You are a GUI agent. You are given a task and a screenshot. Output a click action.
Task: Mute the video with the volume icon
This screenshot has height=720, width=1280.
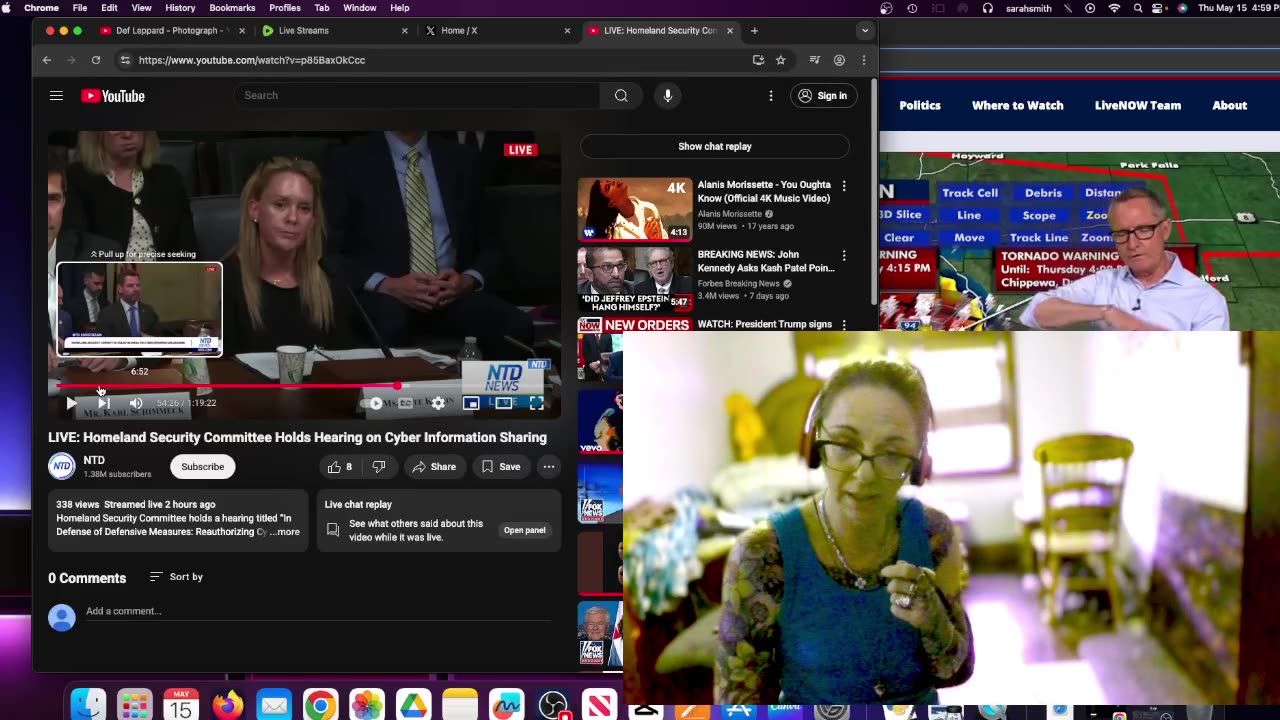click(x=136, y=403)
